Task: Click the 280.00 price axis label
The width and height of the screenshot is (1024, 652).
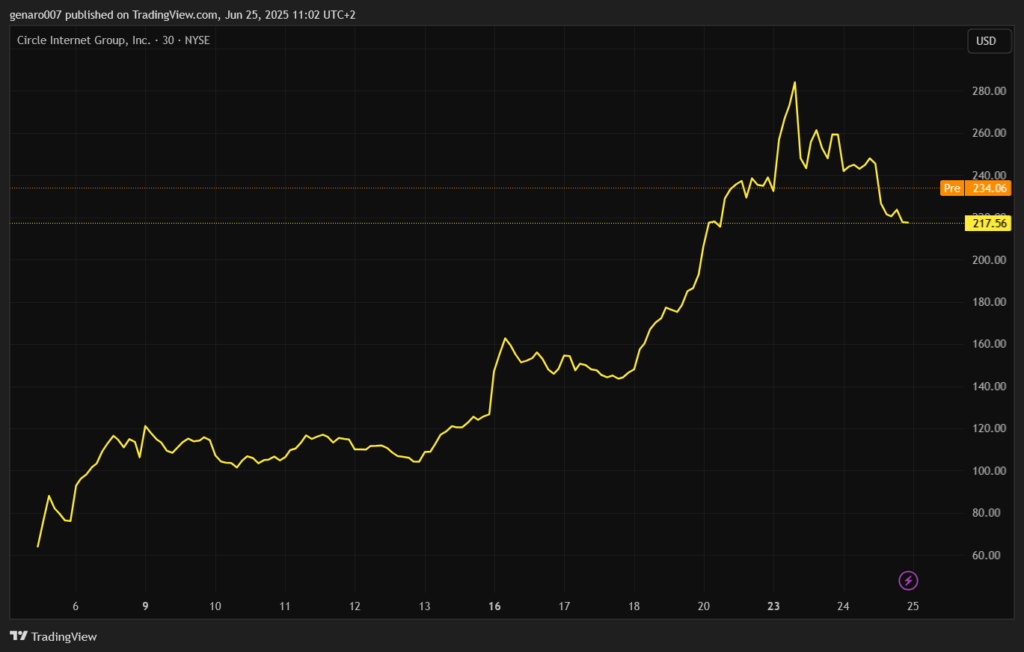Action: click(x=988, y=92)
